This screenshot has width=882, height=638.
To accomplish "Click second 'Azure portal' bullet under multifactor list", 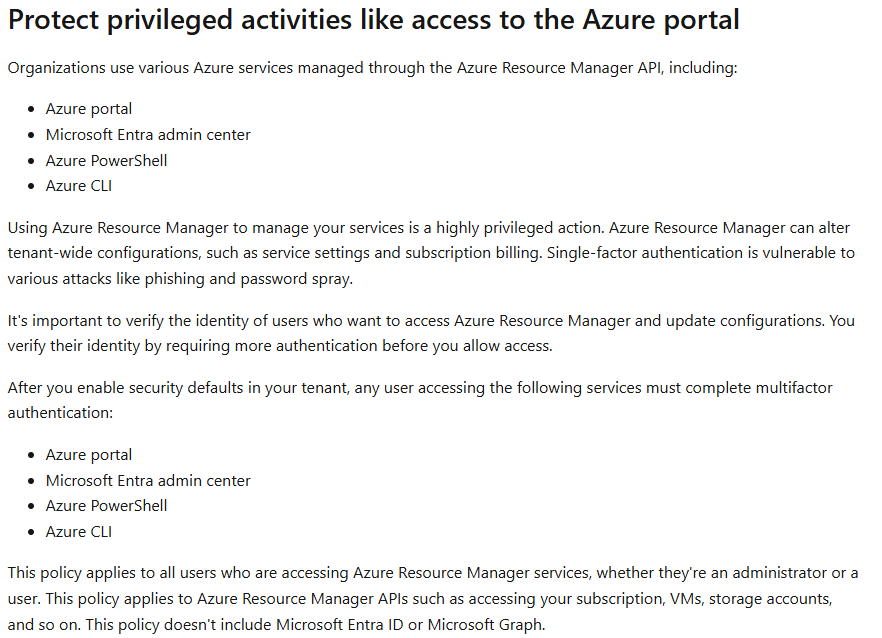I will pos(89,455).
